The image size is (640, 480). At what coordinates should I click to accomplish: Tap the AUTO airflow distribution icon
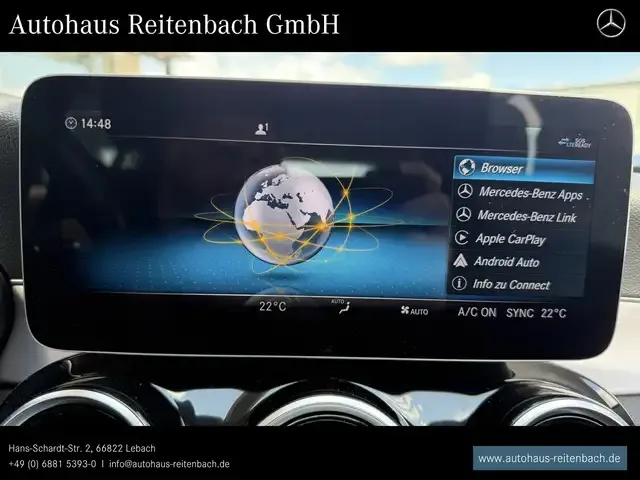coord(342,307)
